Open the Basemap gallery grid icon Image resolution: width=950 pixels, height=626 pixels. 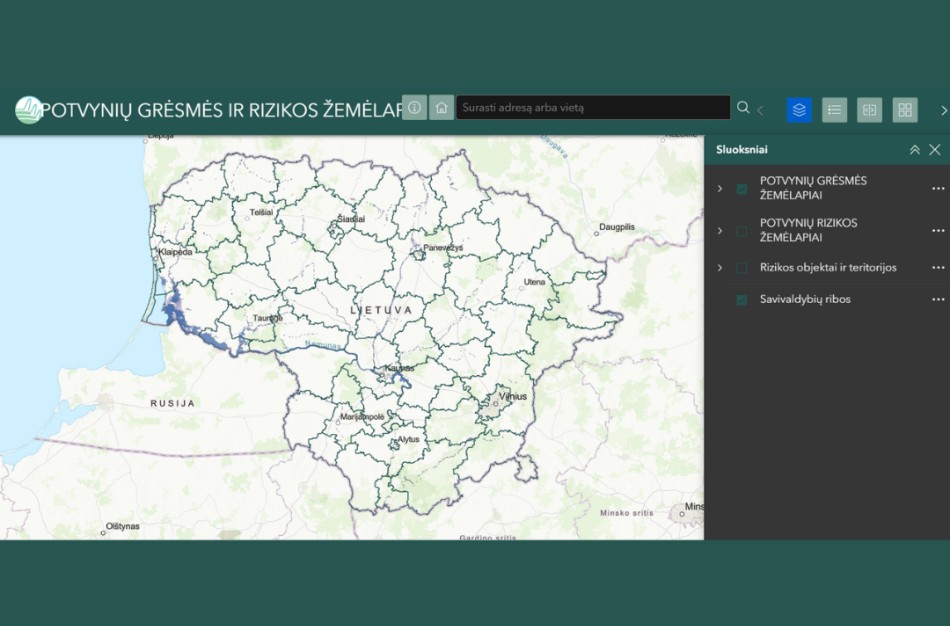[905, 110]
